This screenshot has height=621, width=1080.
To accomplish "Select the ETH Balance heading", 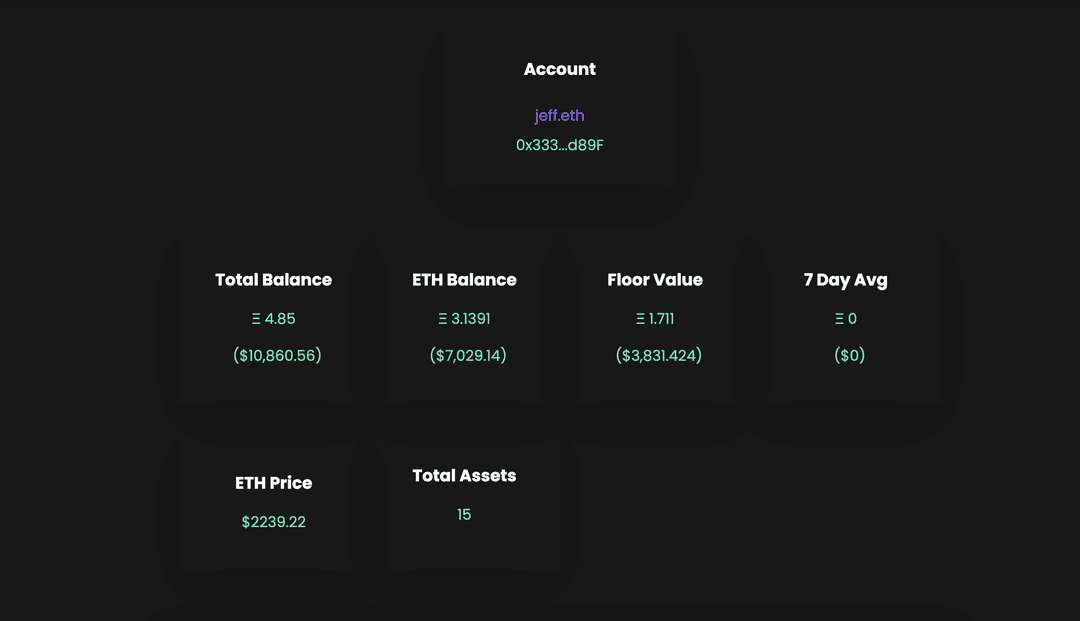I will point(464,280).
